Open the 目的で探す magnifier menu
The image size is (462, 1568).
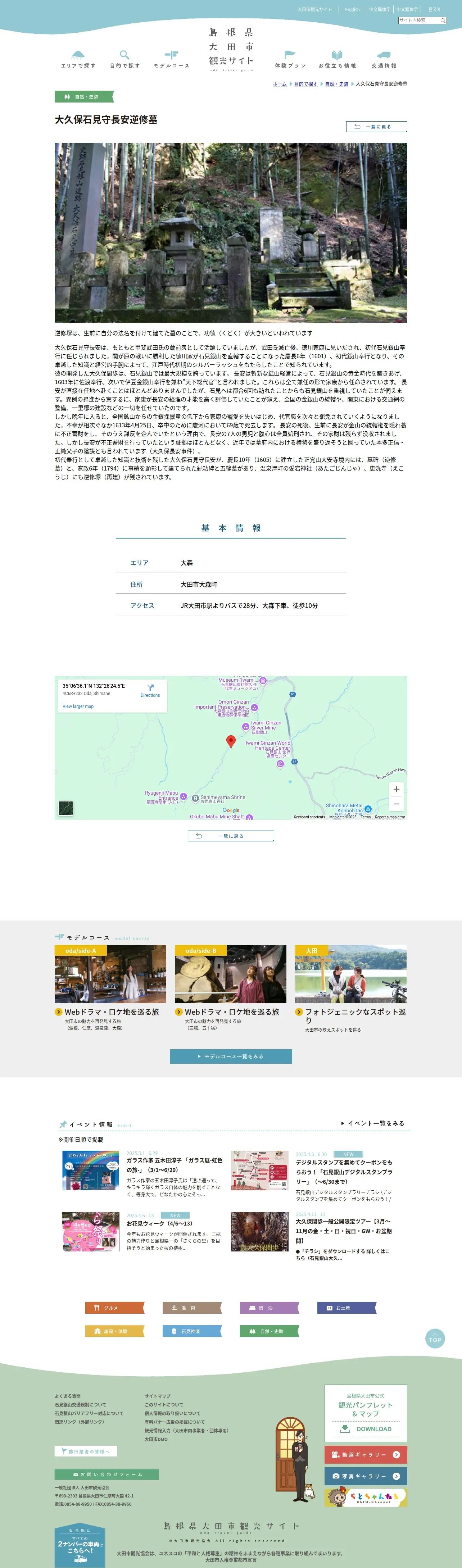coord(125,58)
